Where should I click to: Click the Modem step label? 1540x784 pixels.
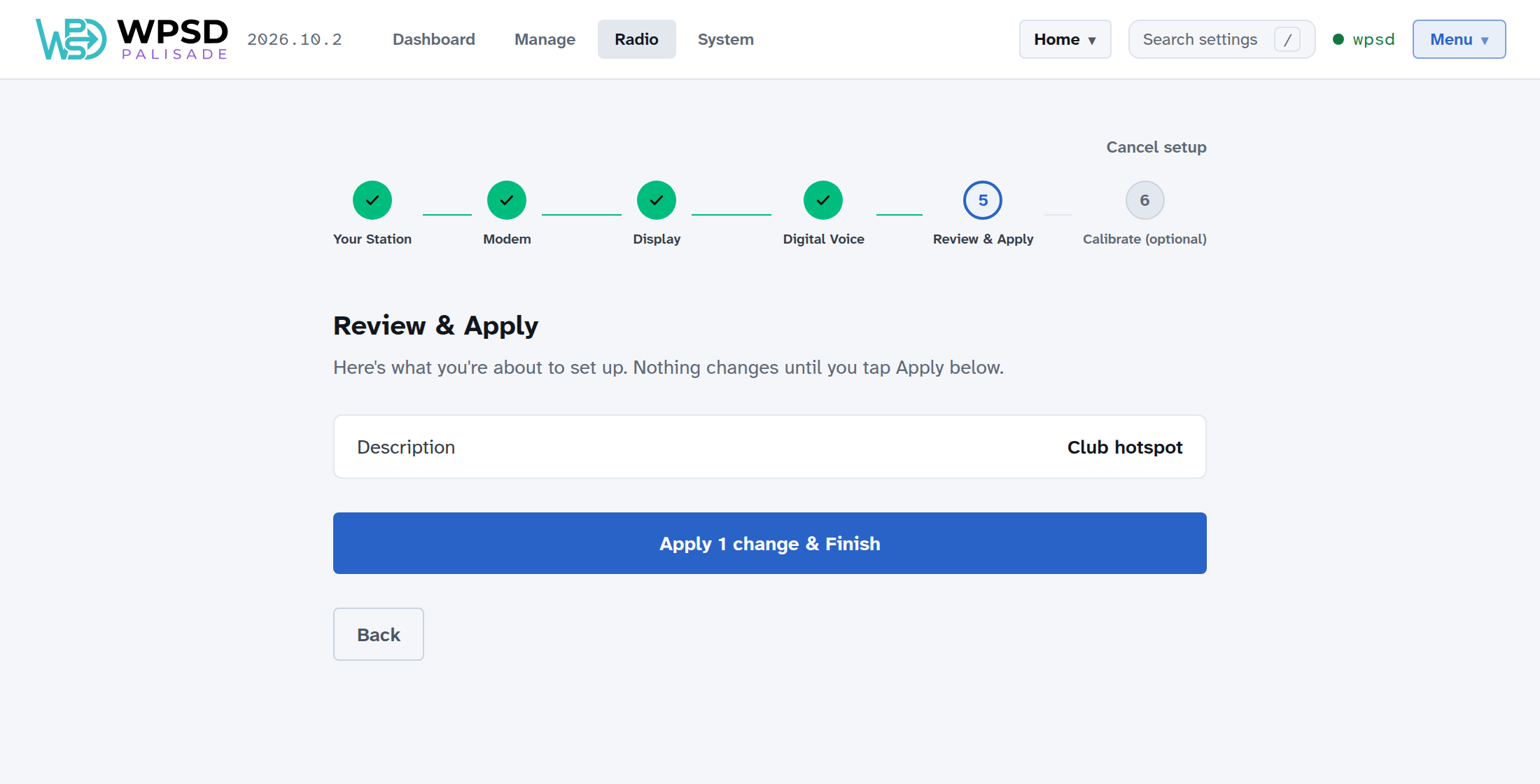(507, 239)
